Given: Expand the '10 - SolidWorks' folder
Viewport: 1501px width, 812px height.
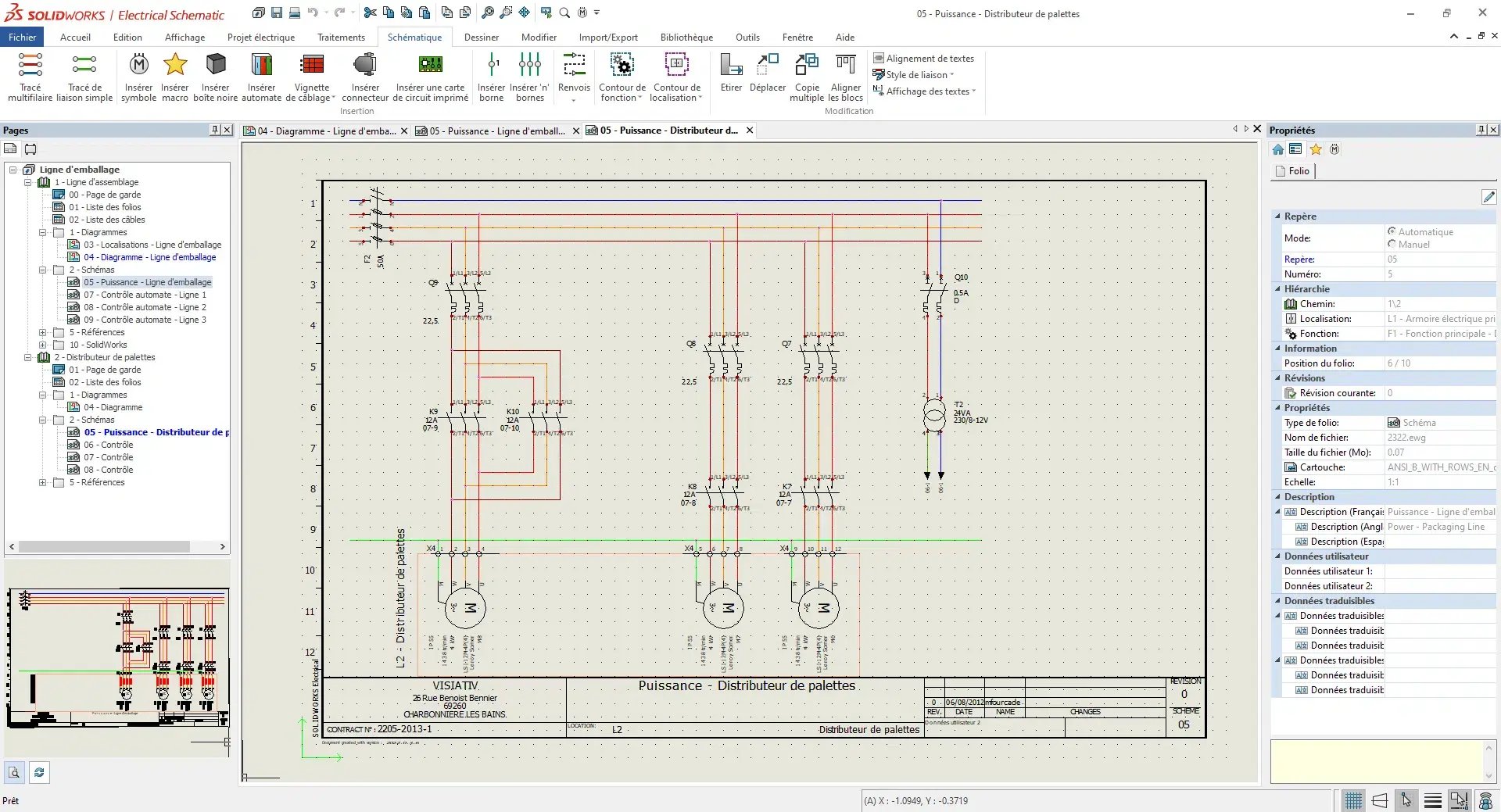Looking at the screenshot, I should tap(43, 345).
